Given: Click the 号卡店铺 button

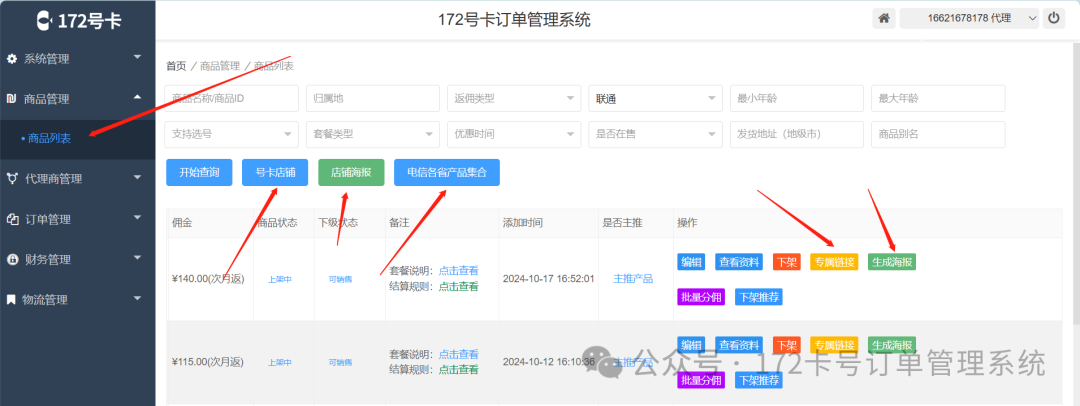Looking at the screenshot, I should 275,172.
